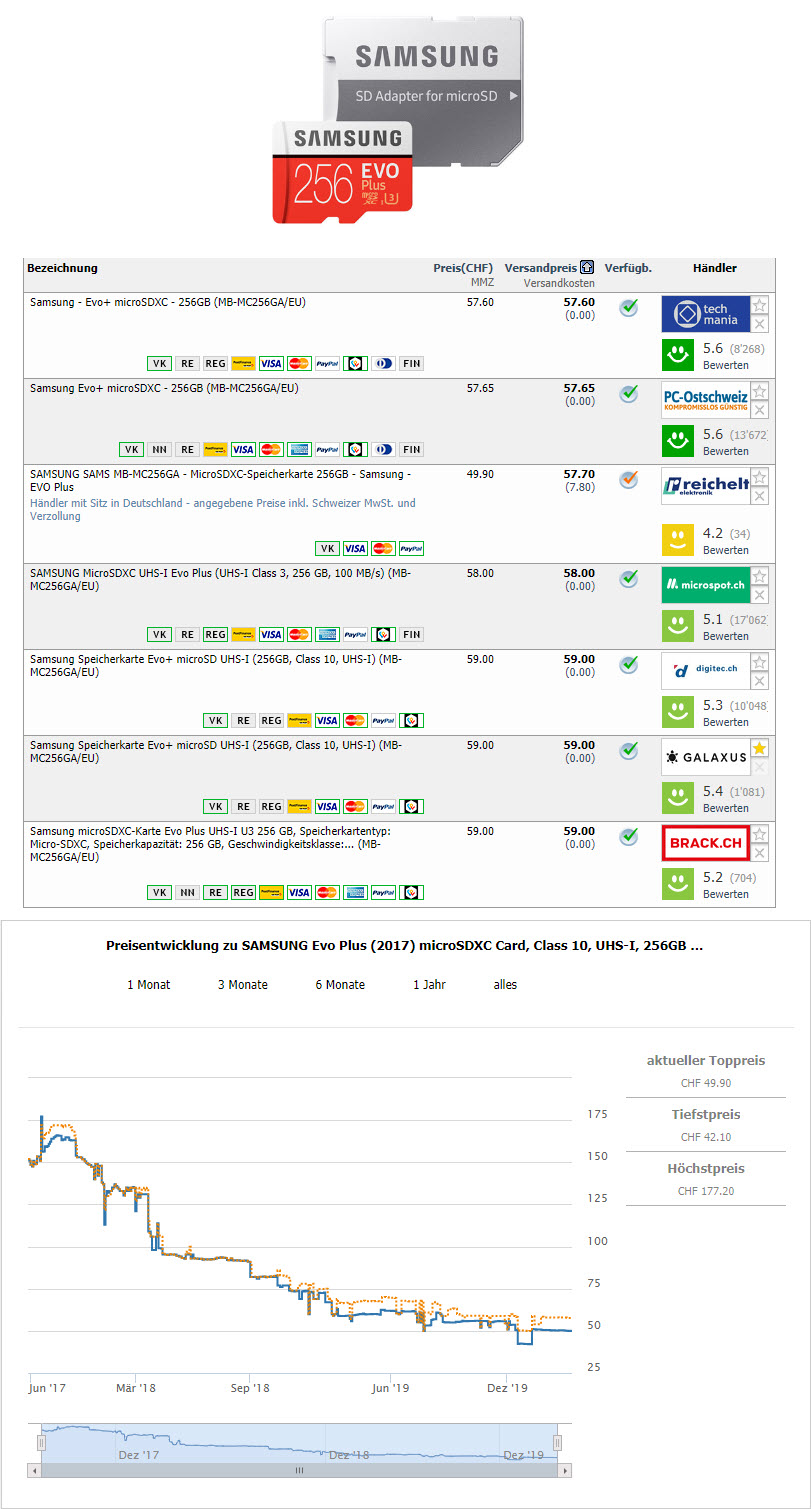
Task: Select the 'alles' time range
Action: (505, 985)
